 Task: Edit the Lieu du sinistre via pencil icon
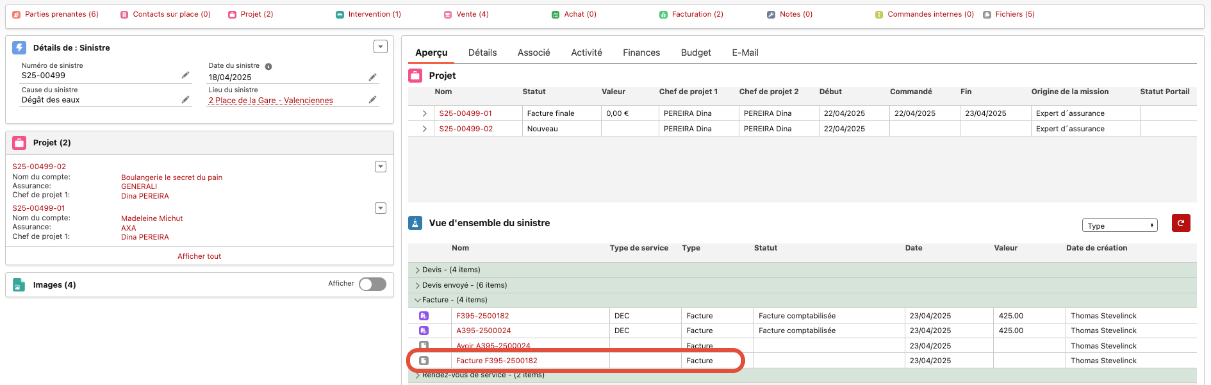point(372,100)
